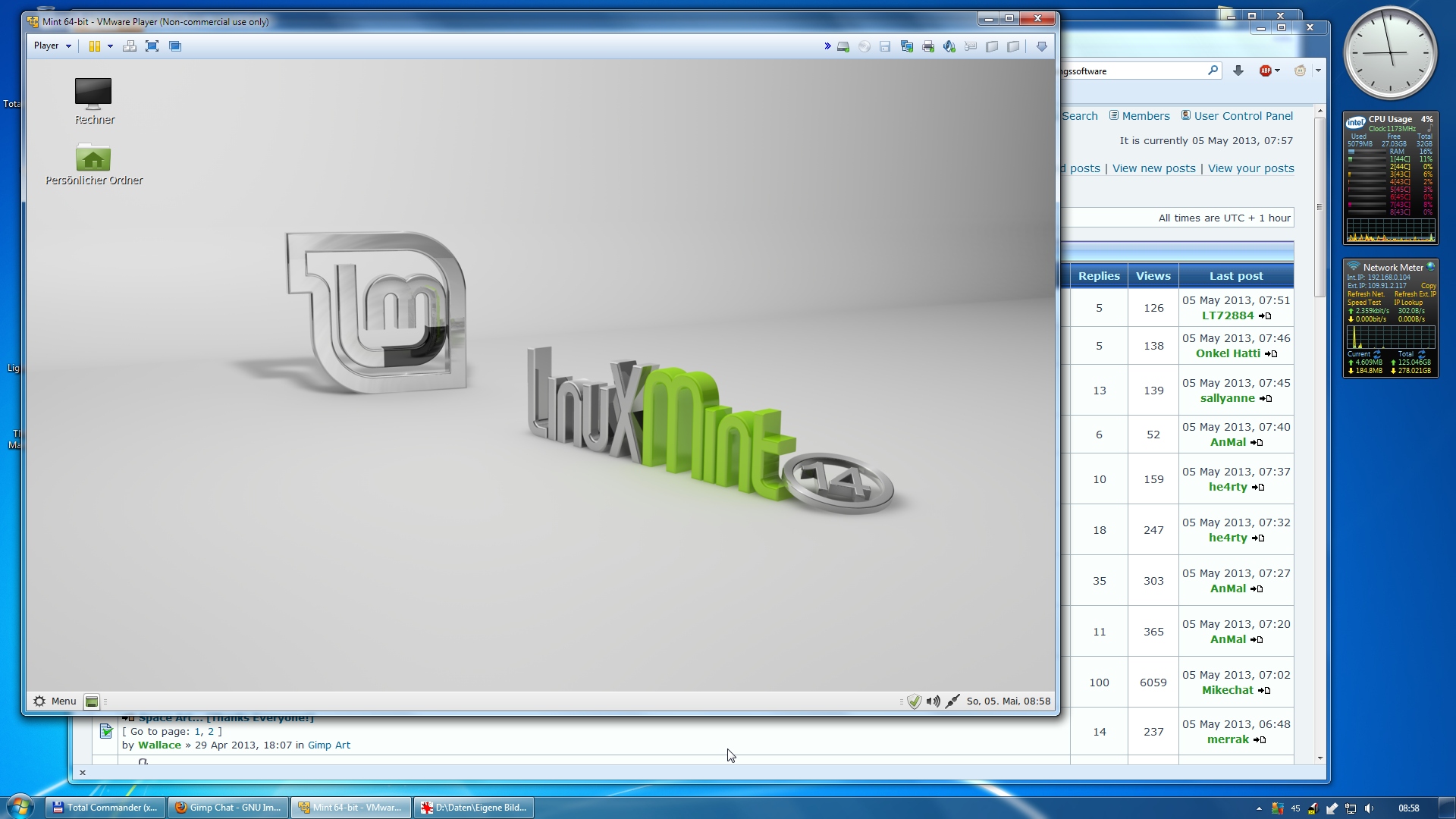Open the Persönlicher Ordner home folder
The width and height of the screenshot is (1456, 819).
pyautogui.click(x=94, y=164)
